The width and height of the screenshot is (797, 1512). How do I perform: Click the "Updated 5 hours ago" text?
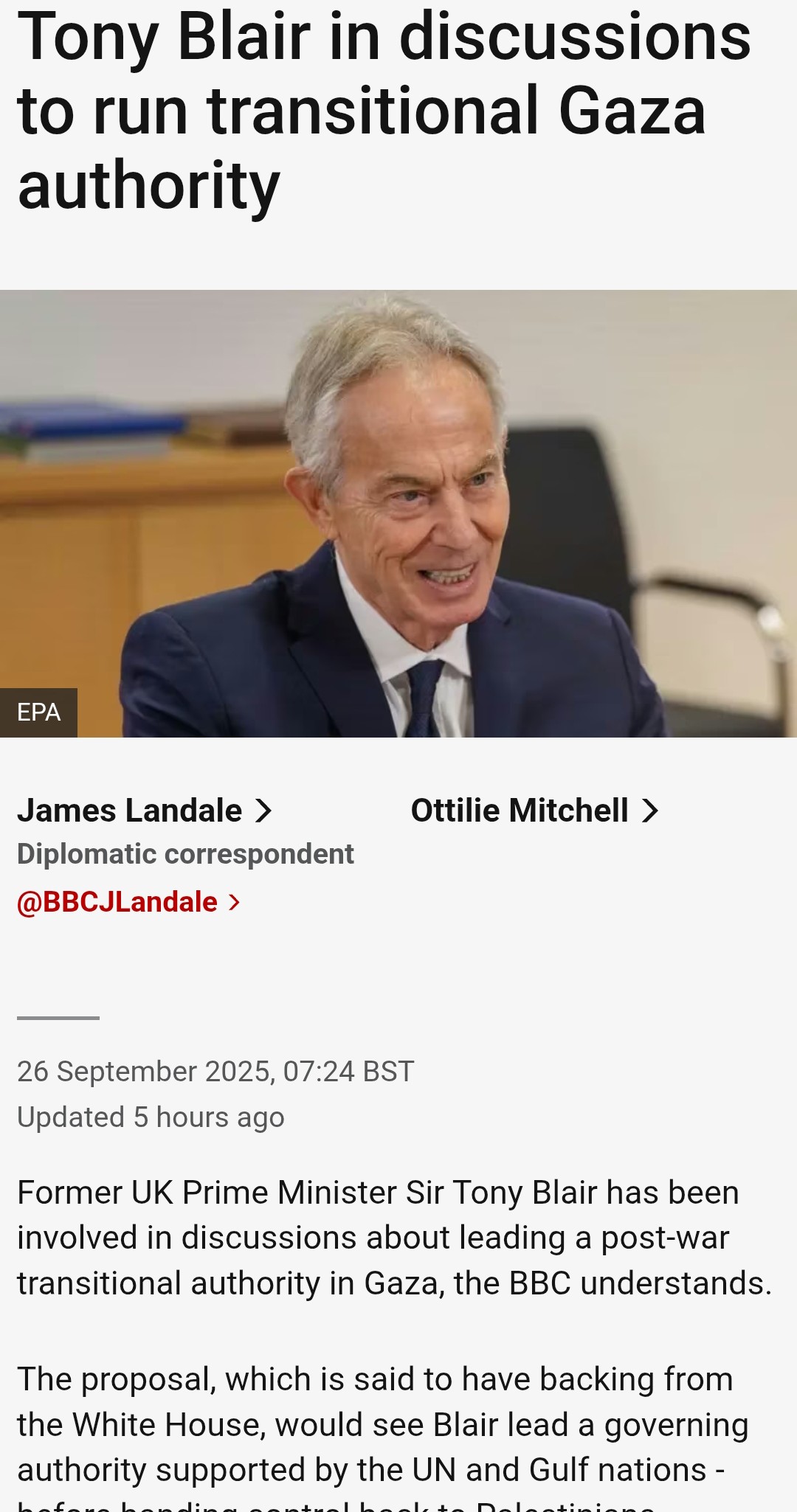(x=151, y=1117)
